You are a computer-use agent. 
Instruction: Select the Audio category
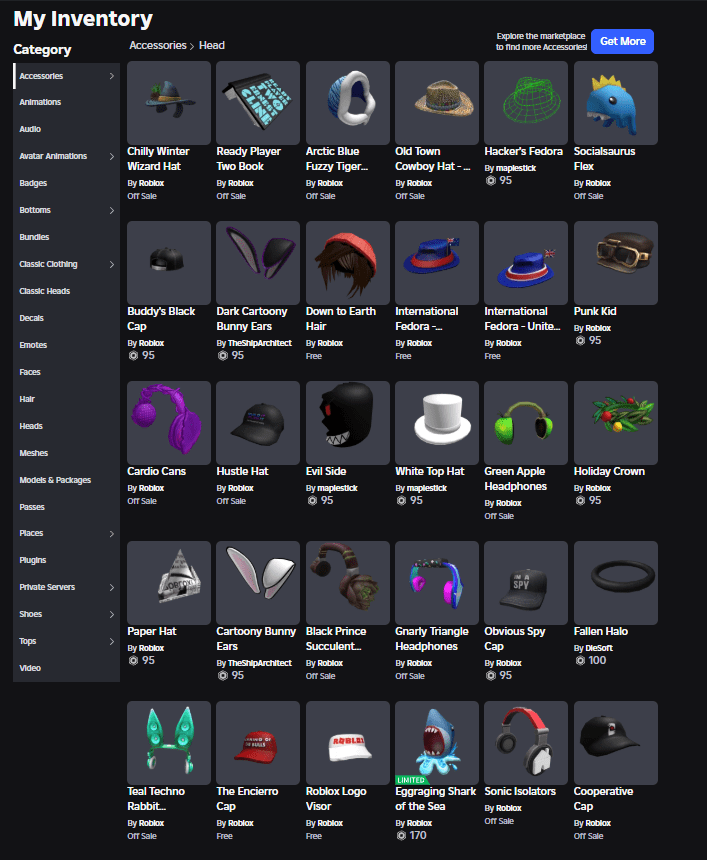tap(66, 129)
